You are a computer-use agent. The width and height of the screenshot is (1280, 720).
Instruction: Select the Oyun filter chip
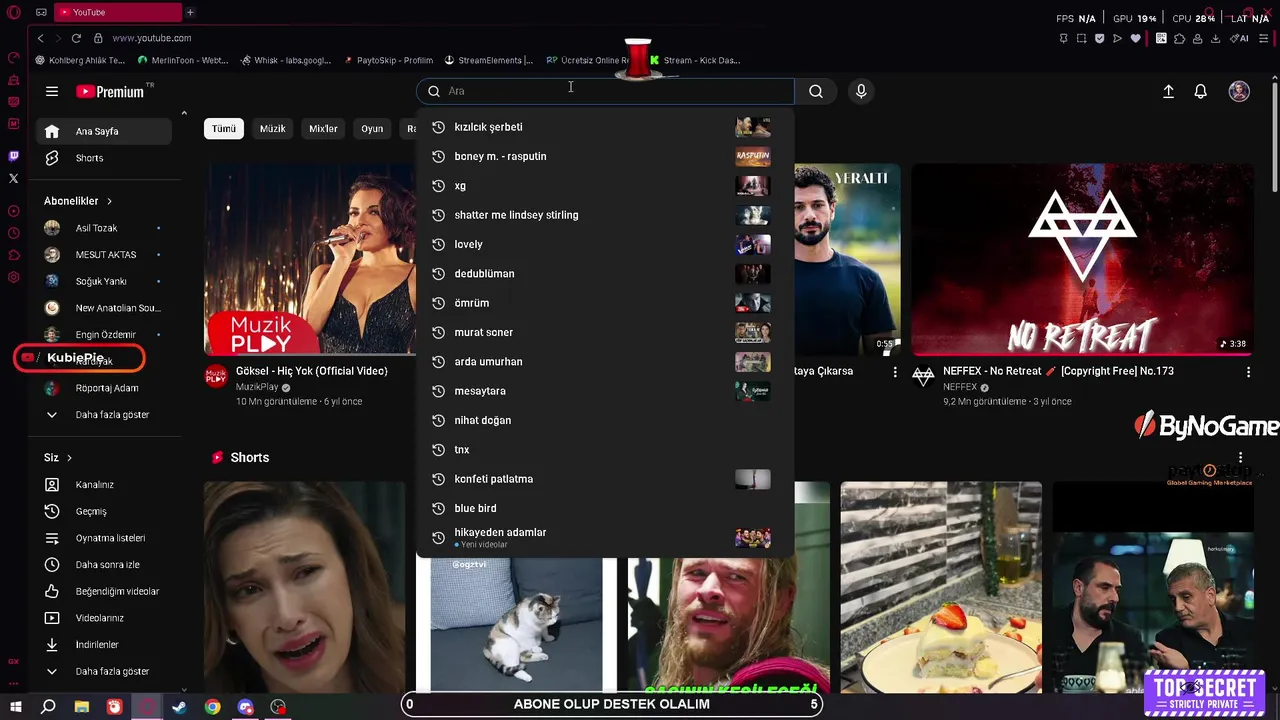(372, 129)
